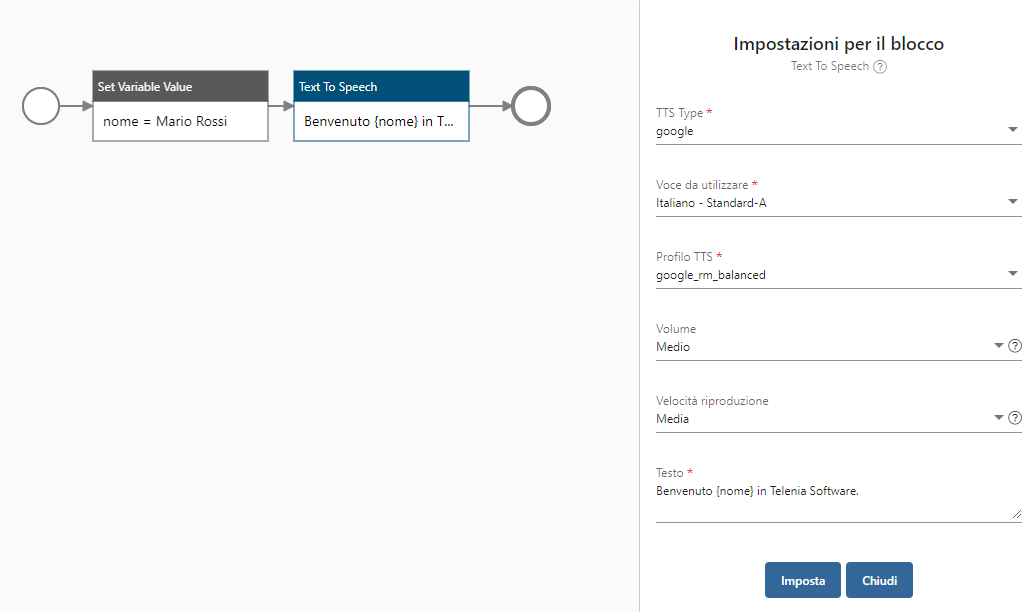Open the Voce da utilizzare dropdown
Screen dimensions: 1033x612
tap(839, 203)
